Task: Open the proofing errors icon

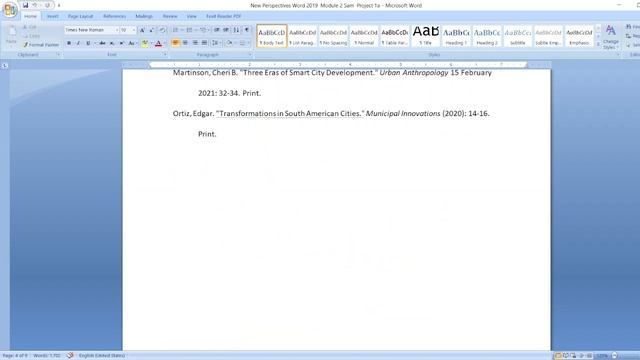Action: (70, 356)
